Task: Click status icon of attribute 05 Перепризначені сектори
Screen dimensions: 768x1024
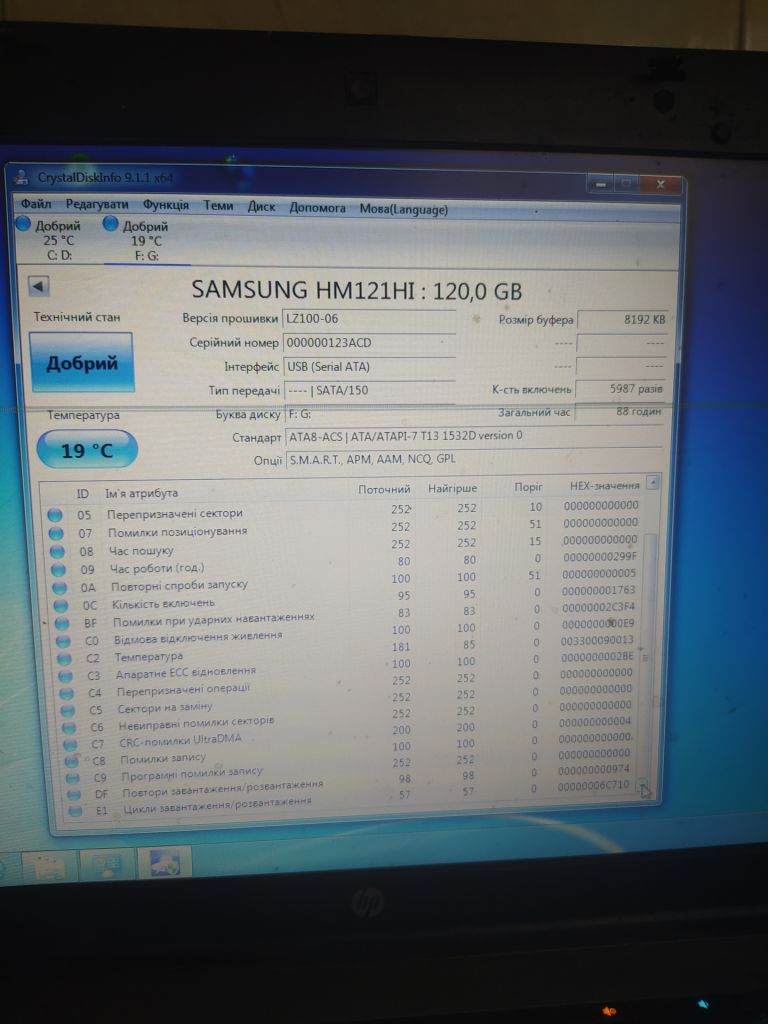Action: pyautogui.click(x=55, y=515)
